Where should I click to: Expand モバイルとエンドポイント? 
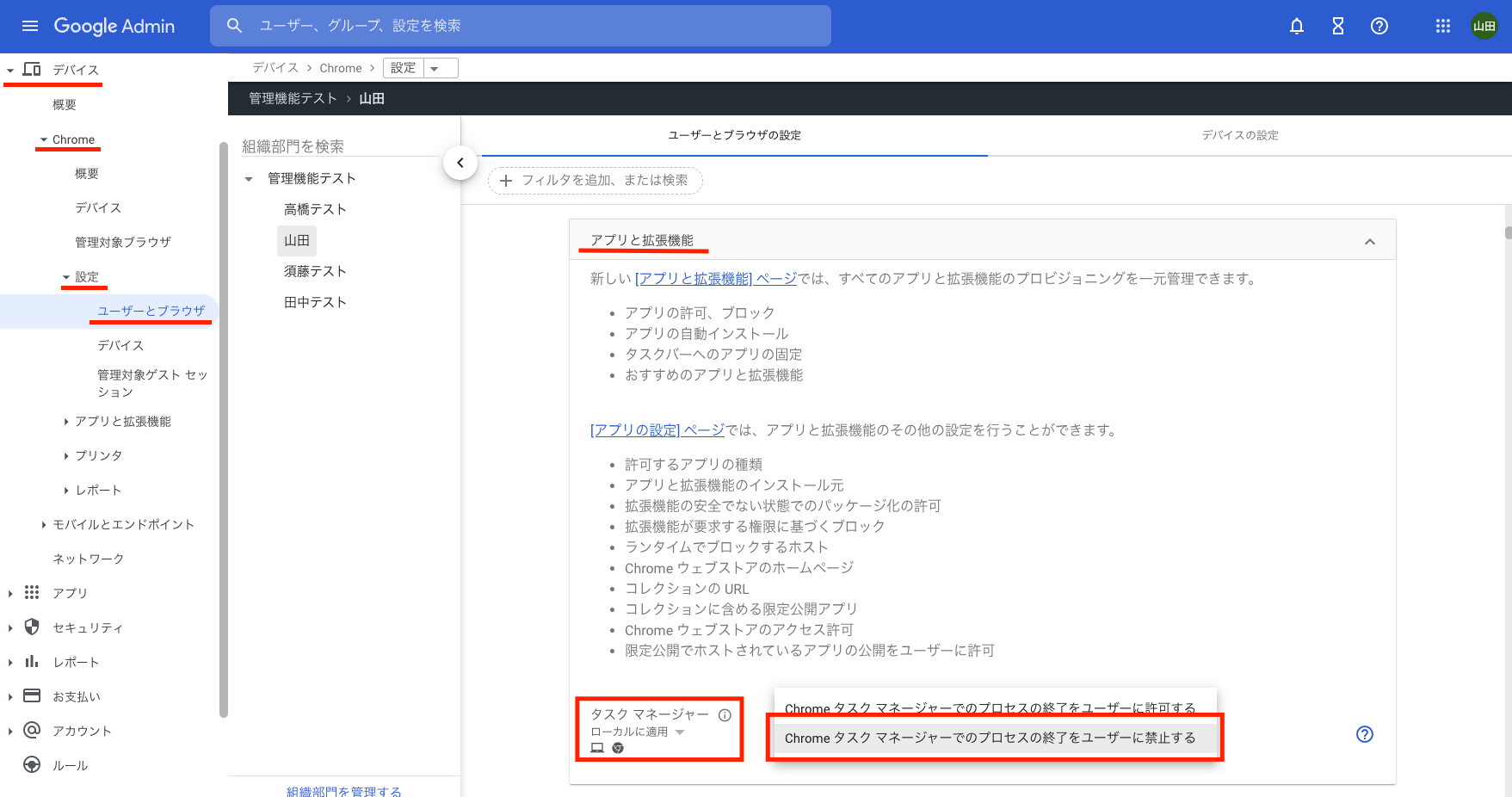point(44,525)
